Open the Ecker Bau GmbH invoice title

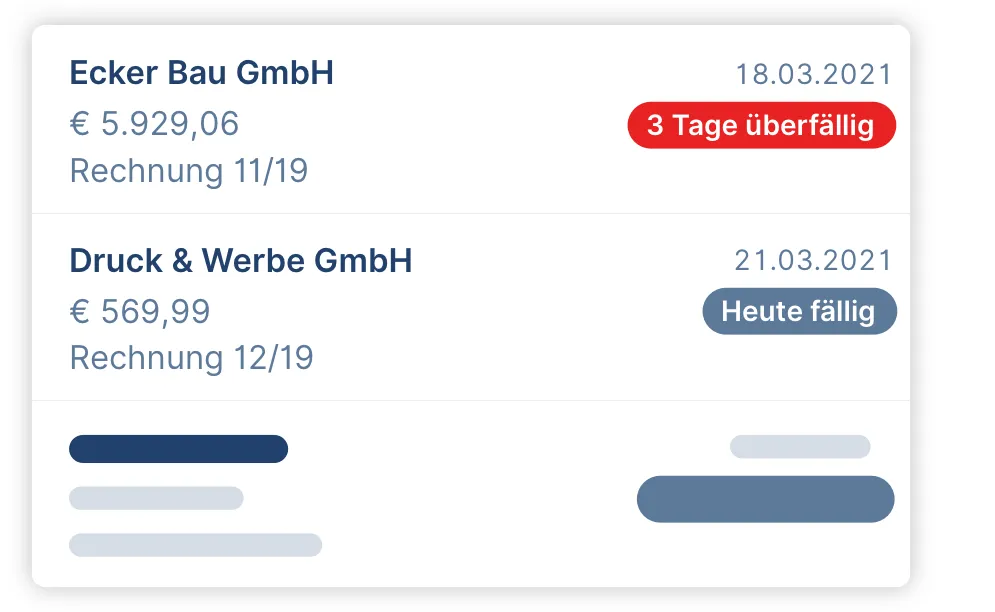click(x=201, y=72)
